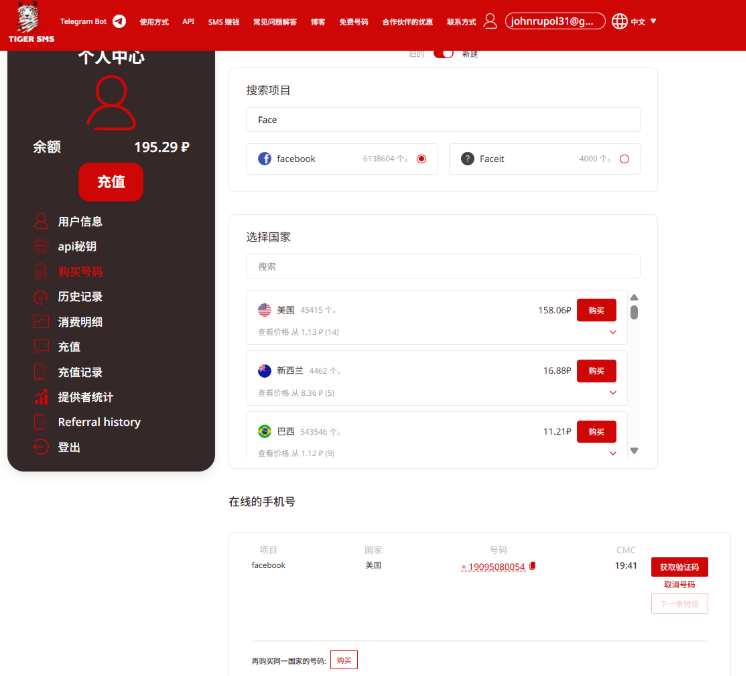Open the 中文 language dropdown arrow

(x=653, y=21)
